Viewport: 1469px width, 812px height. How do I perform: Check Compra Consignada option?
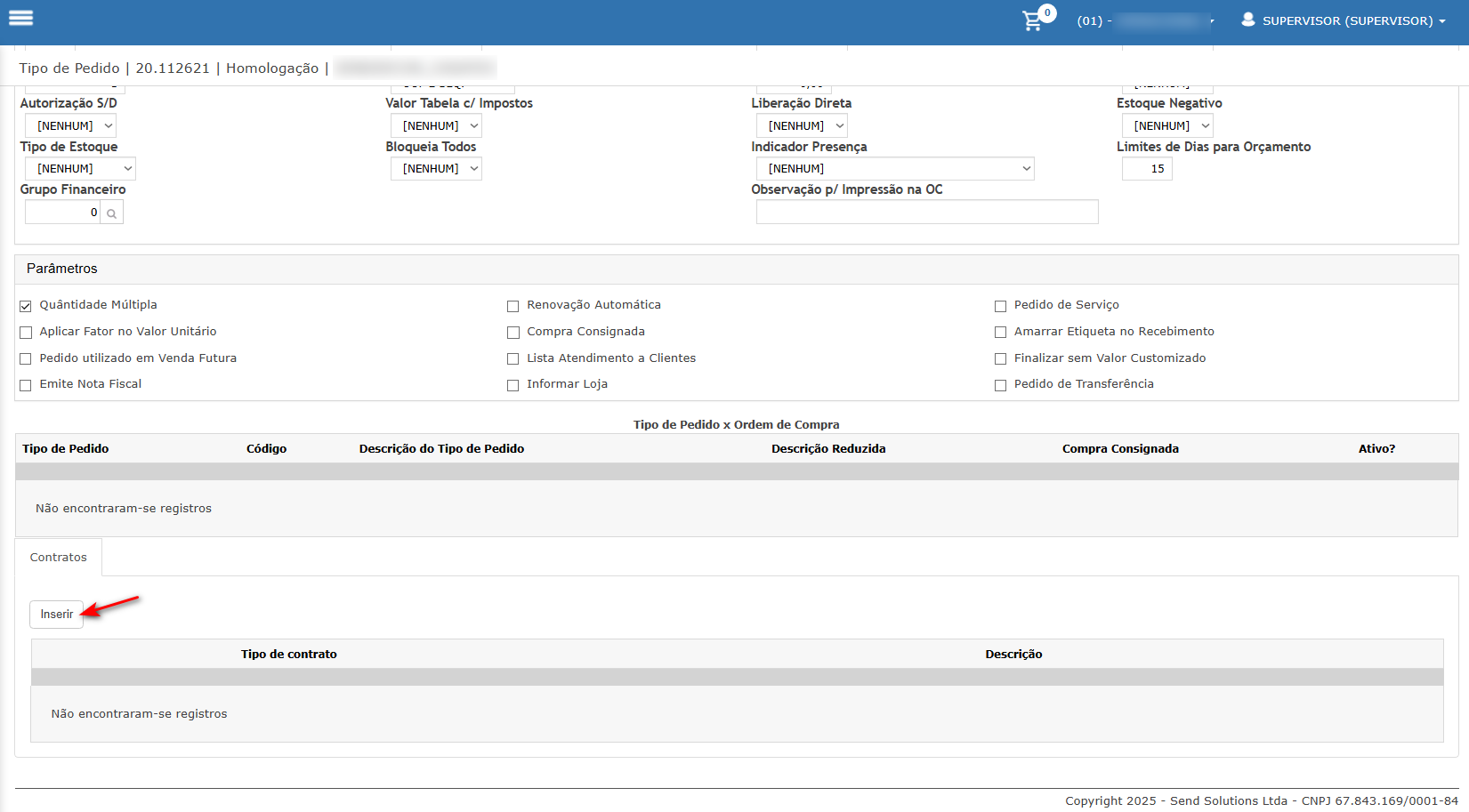coord(513,333)
